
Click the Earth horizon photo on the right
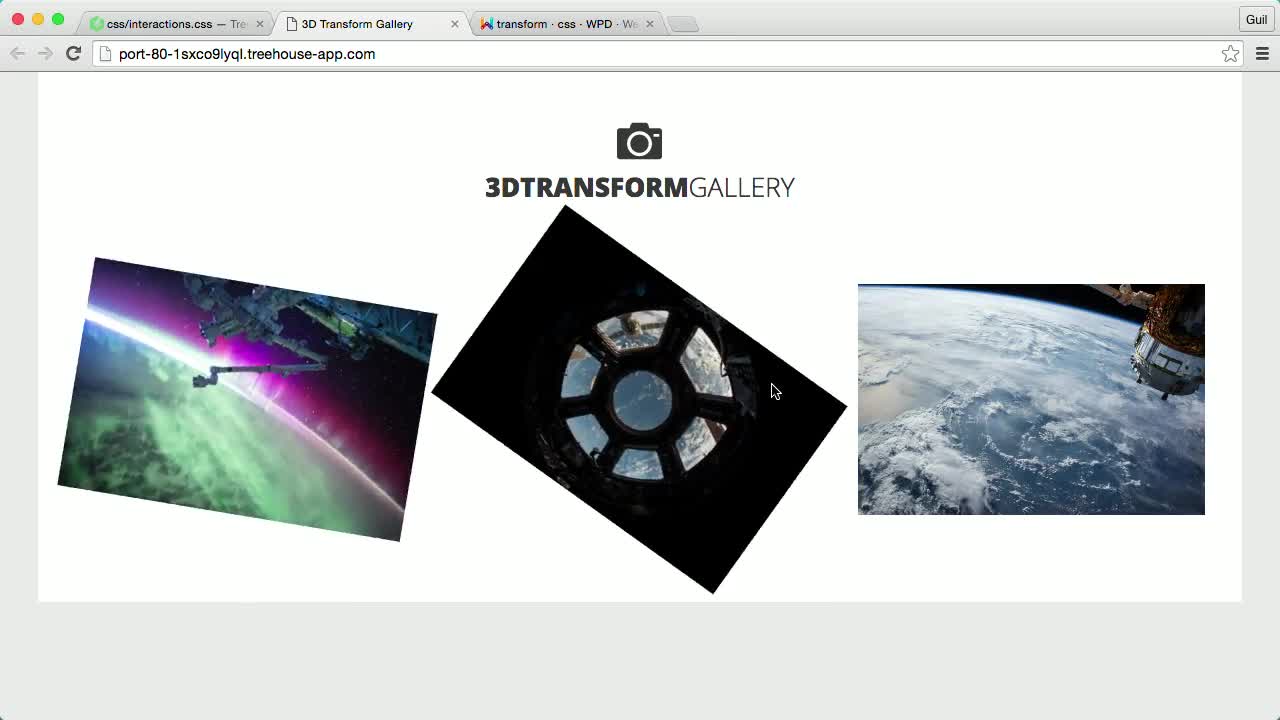(x=1031, y=399)
